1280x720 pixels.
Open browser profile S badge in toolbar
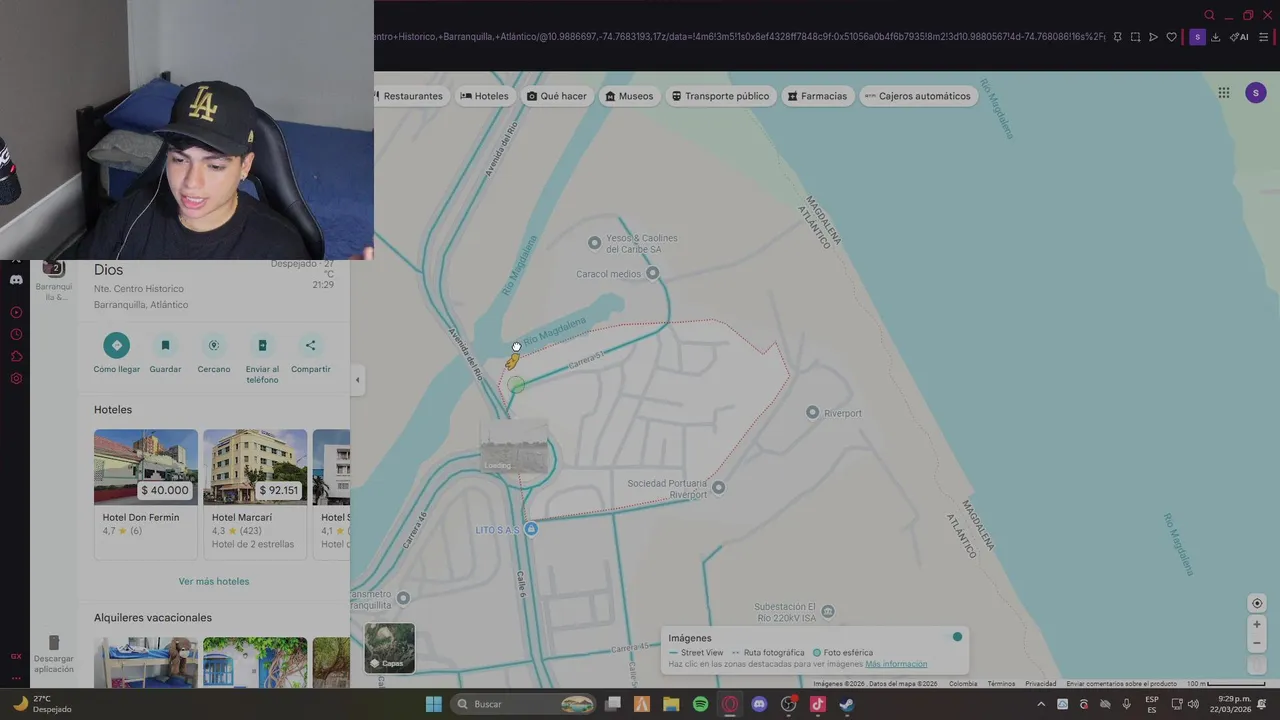pos(1197,37)
